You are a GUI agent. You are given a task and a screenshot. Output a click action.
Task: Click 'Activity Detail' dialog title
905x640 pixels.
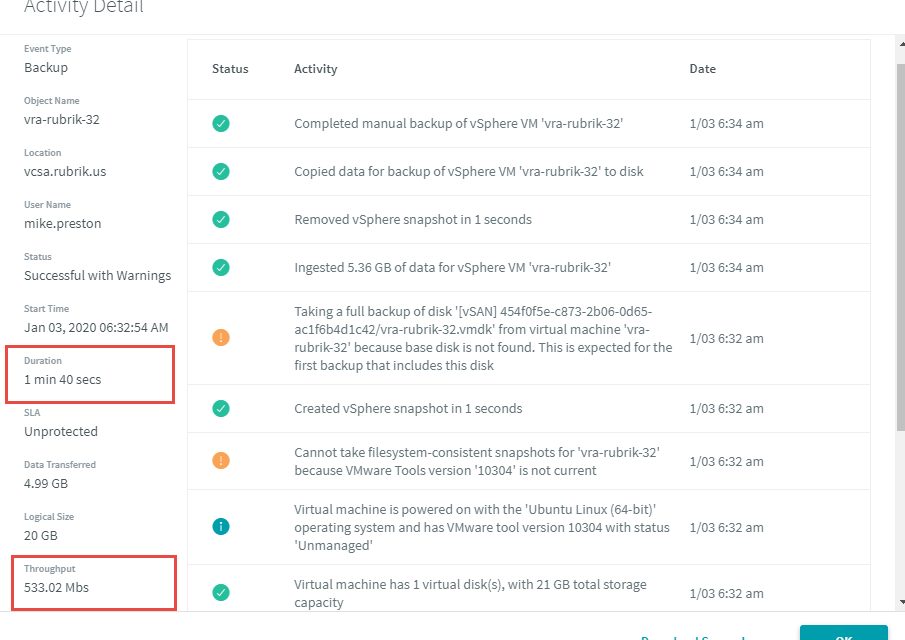(x=84, y=7)
